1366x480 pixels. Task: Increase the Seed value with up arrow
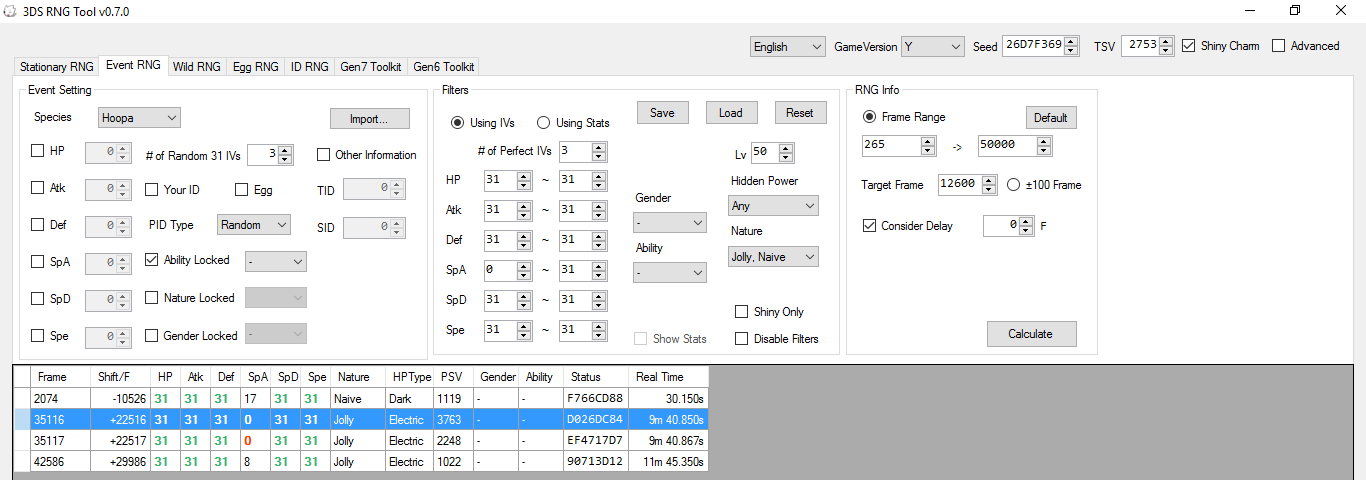[1072, 41]
